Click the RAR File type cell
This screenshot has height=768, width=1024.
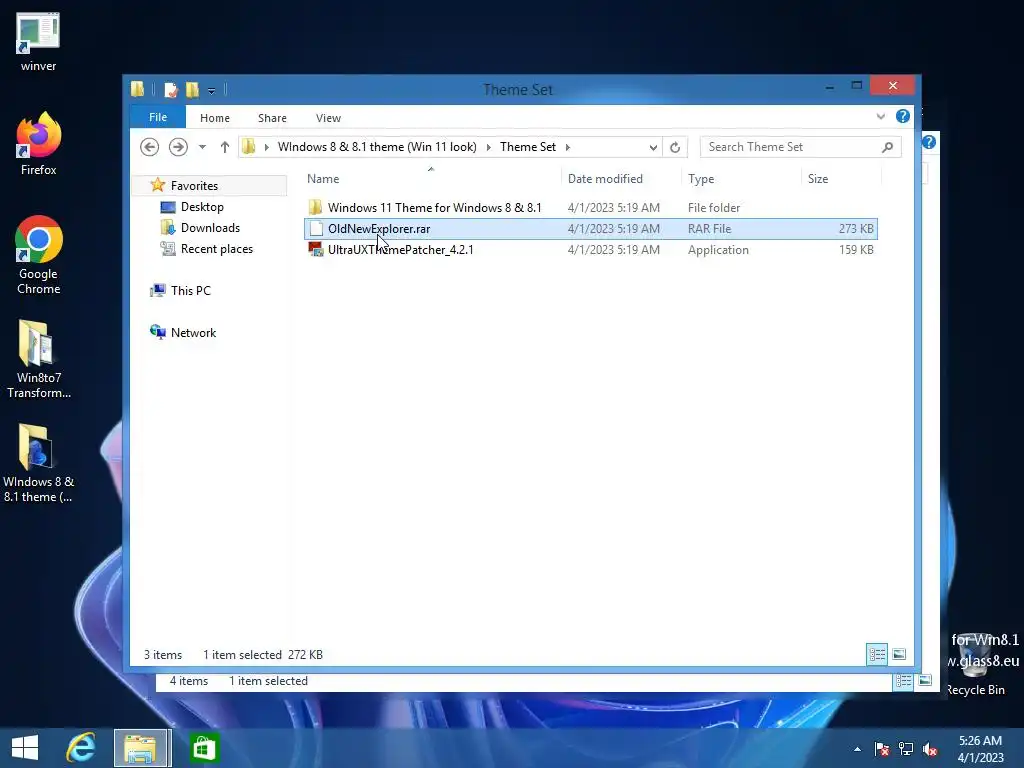[x=709, y=229]
